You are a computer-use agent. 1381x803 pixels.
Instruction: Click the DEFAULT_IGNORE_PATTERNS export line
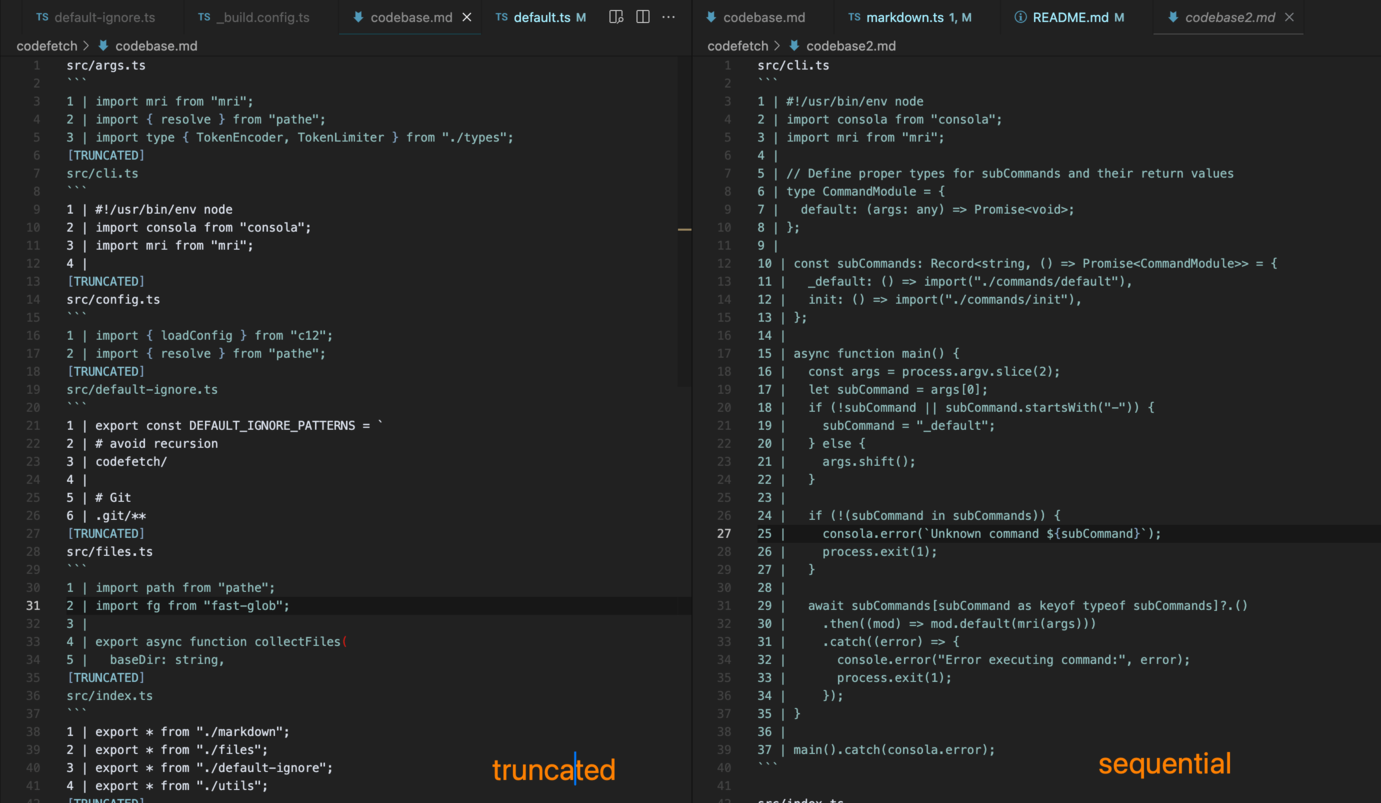(225, 425)
